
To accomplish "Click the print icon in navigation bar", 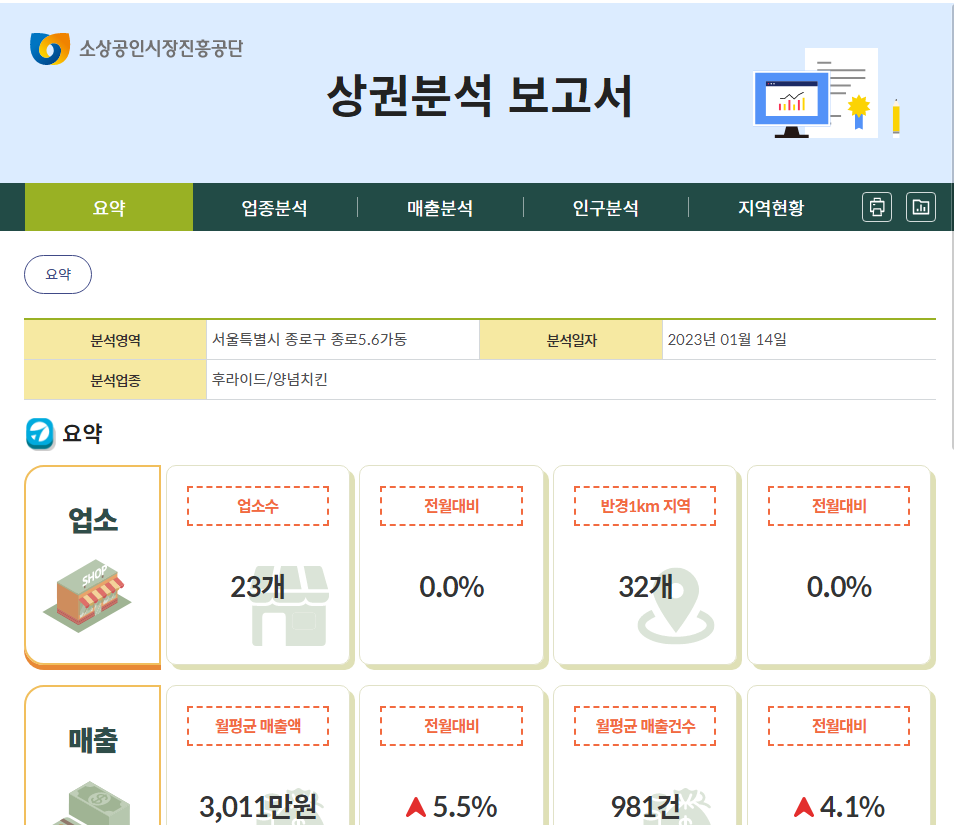I will [x=877, y=207].
